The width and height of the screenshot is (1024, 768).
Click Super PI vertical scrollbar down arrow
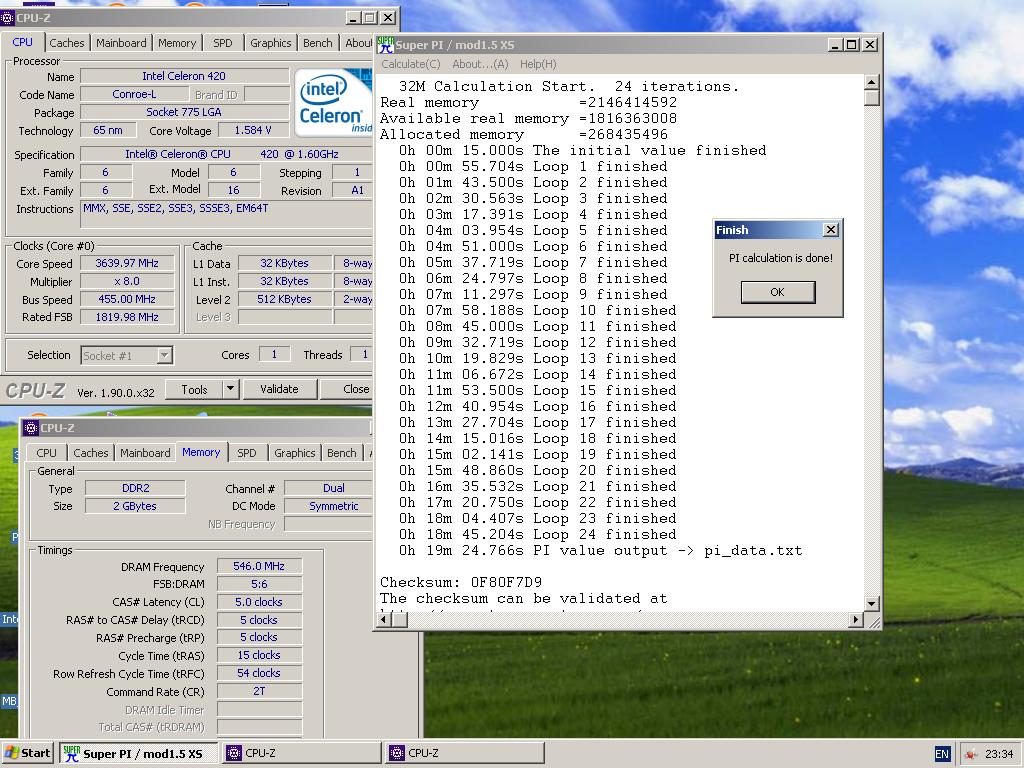coord(872,603)
